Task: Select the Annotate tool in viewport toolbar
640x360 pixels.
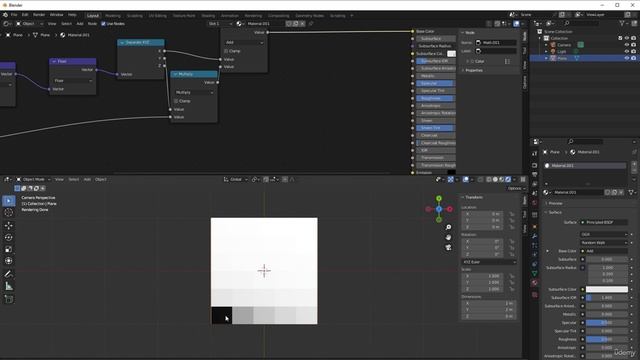Action: tap(9, 274)
